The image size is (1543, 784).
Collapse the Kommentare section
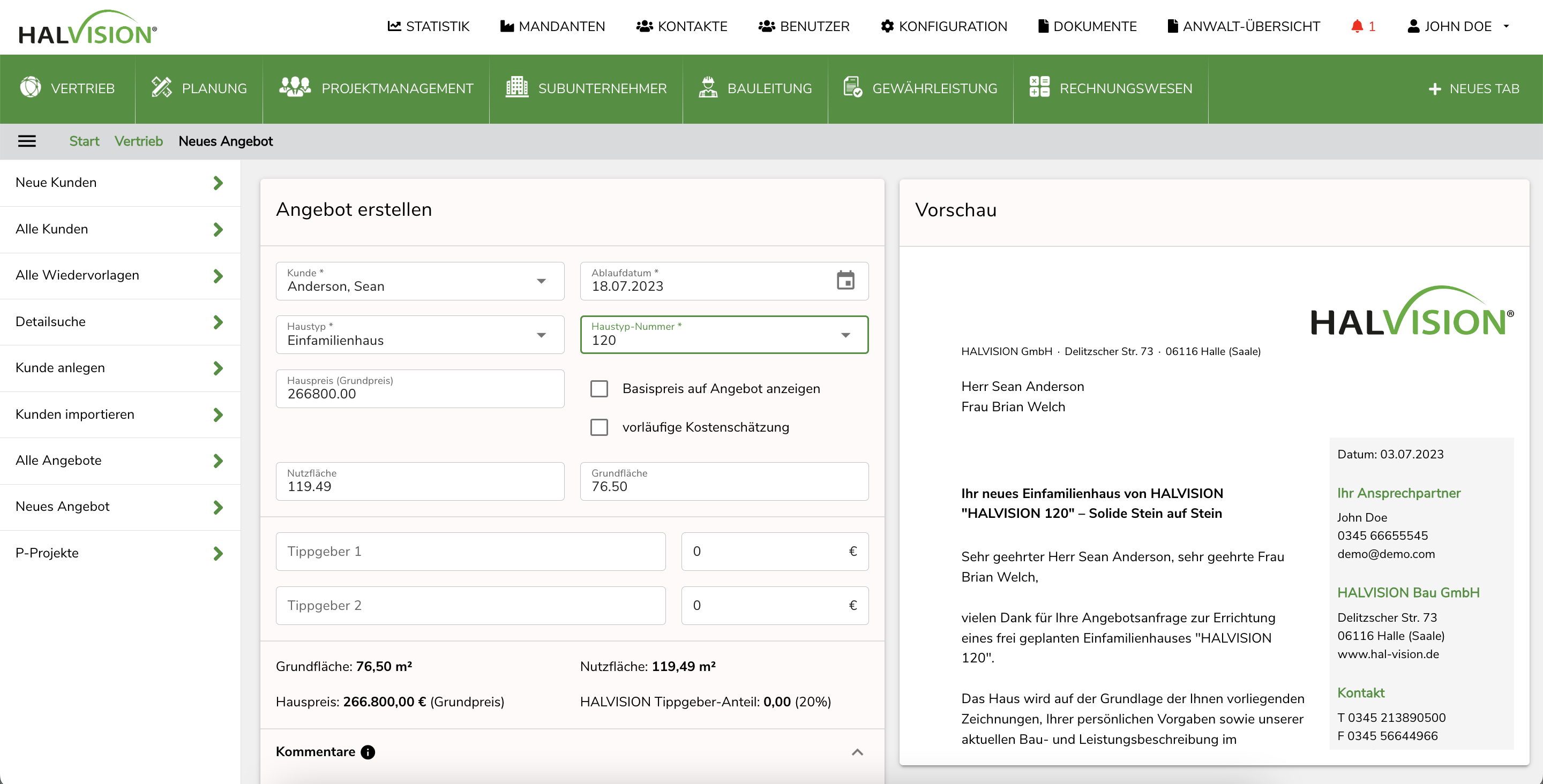pyautogui.click(x=857, y=752)
